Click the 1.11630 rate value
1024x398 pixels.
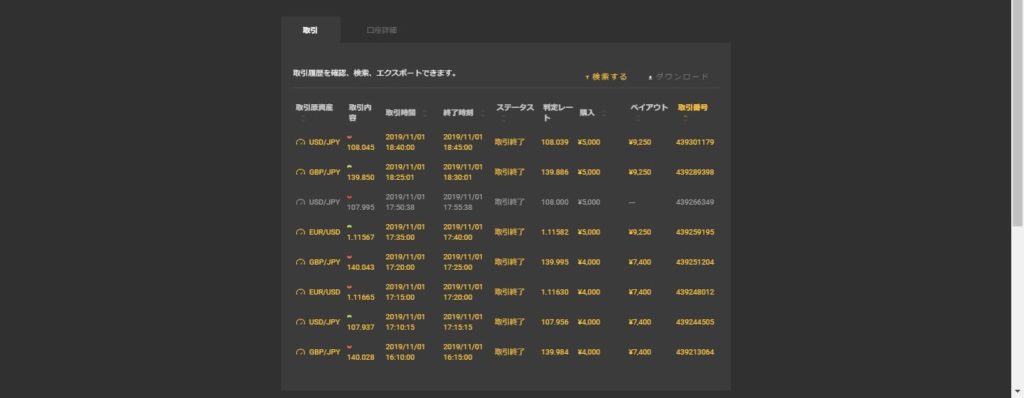point(554,293)
